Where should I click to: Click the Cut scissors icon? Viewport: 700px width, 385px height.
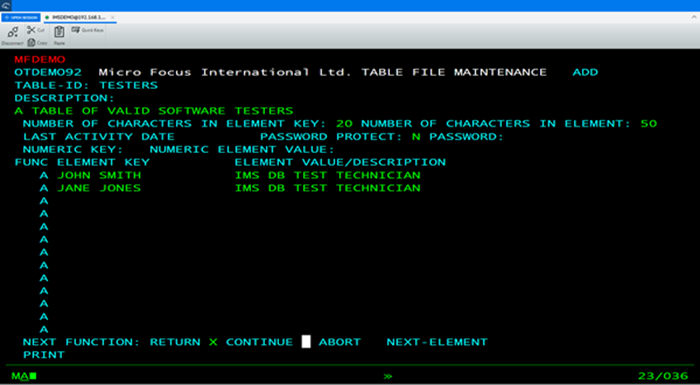(31, 30)
